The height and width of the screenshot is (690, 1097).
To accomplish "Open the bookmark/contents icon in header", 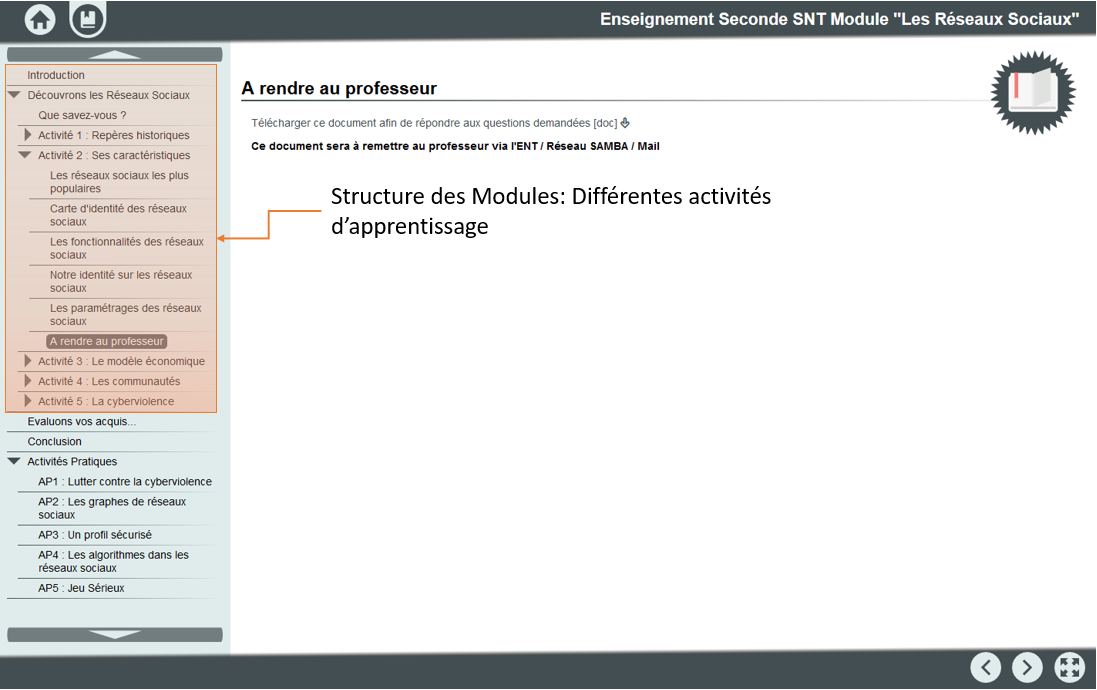I will click(87, 18).
